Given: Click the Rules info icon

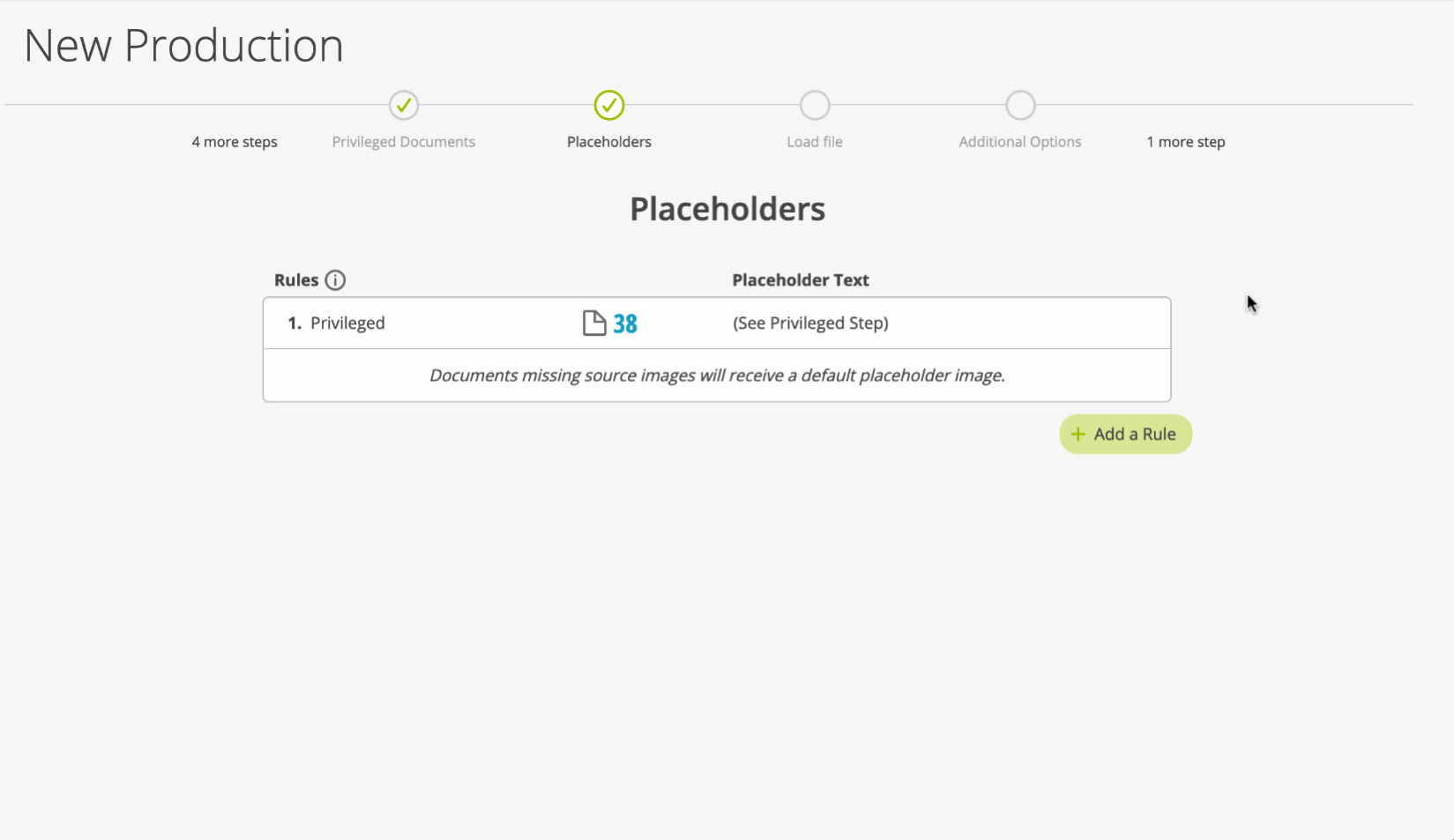Looking at the screenshot, I should pos(335,280).
